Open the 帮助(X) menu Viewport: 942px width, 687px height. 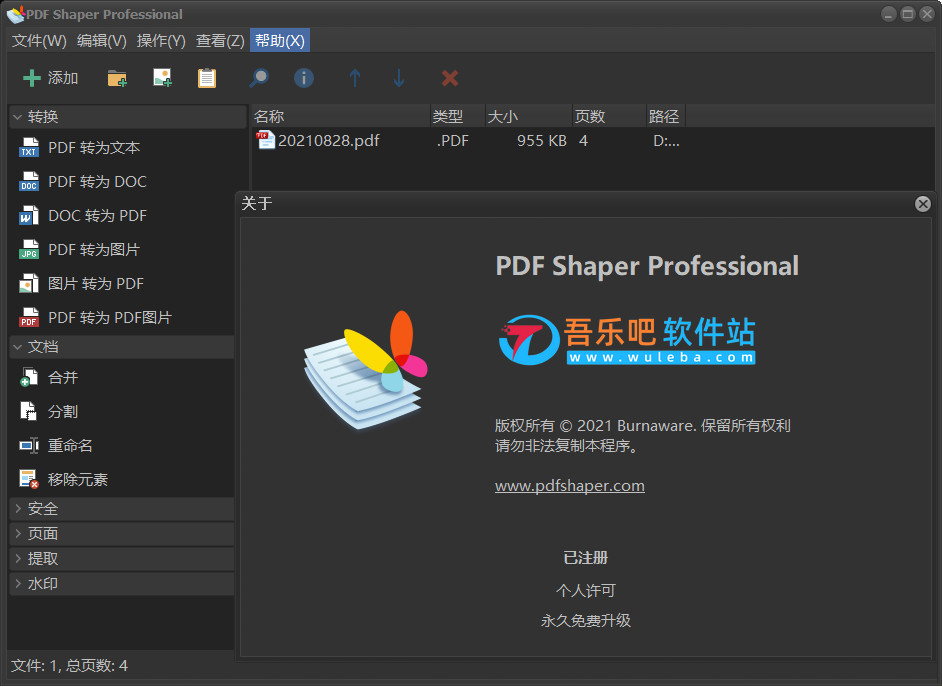coord(280,41)
